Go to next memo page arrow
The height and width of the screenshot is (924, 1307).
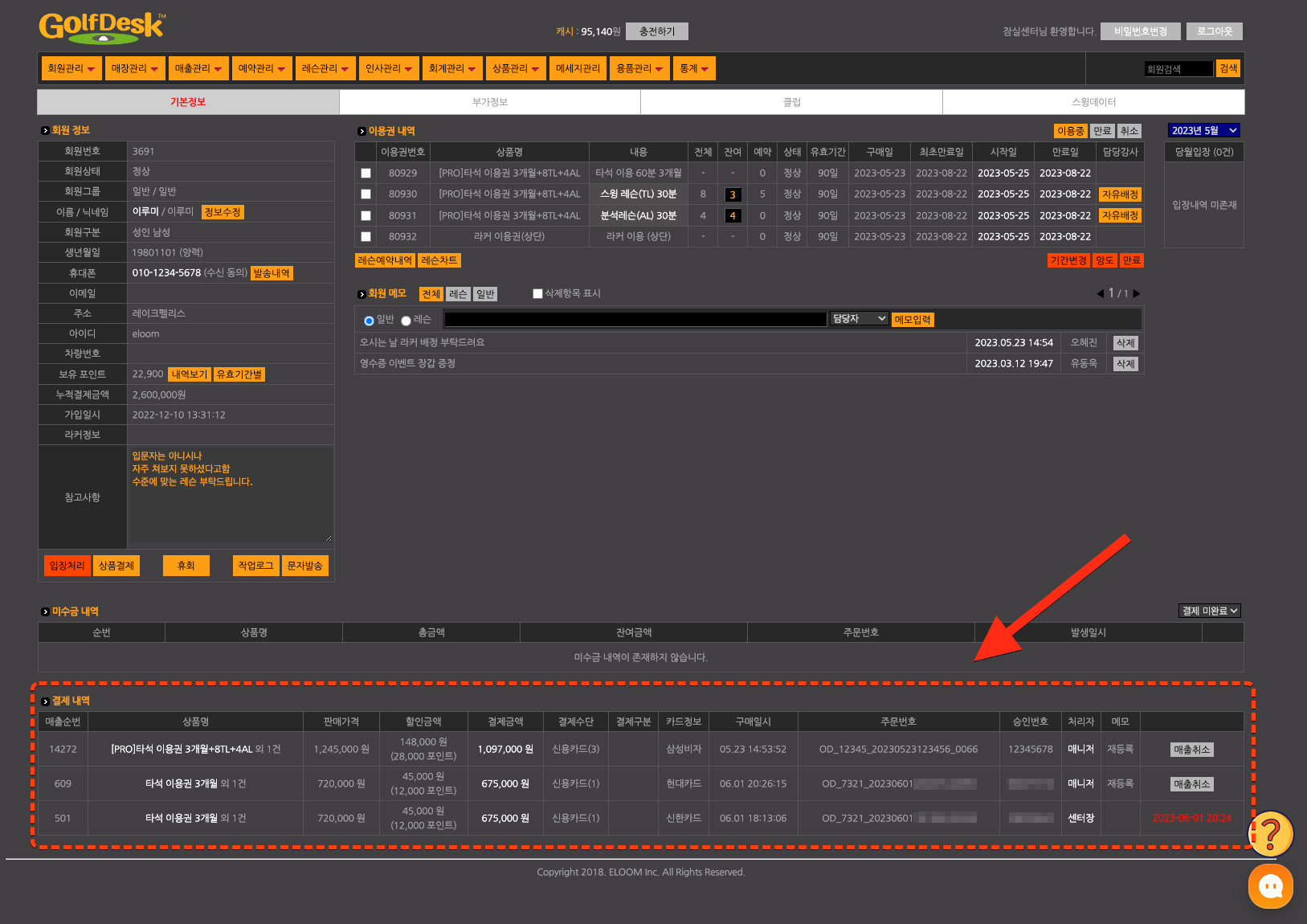[1137, 293]
